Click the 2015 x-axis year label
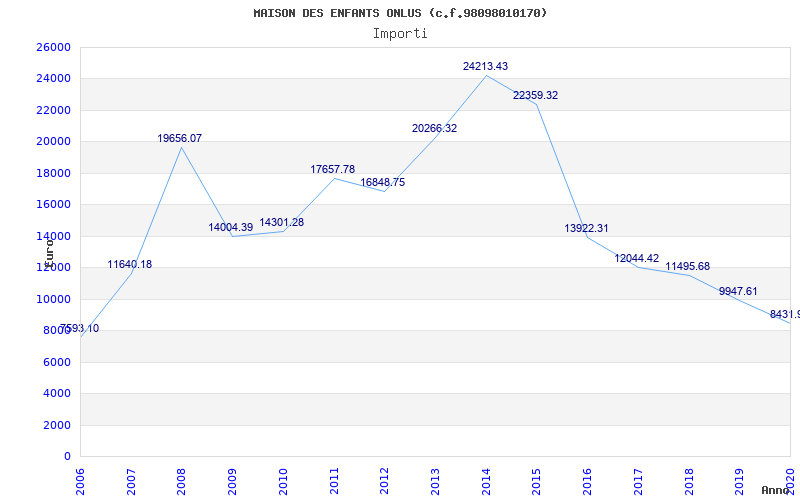This screenshot has height=500, width=800. point(536,481)
